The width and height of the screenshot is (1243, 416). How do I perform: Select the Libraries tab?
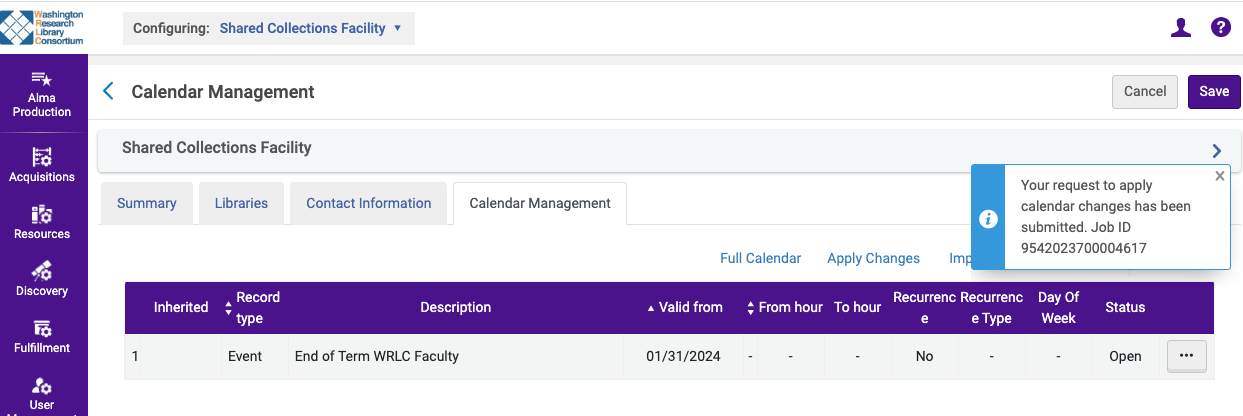point(241,203)
